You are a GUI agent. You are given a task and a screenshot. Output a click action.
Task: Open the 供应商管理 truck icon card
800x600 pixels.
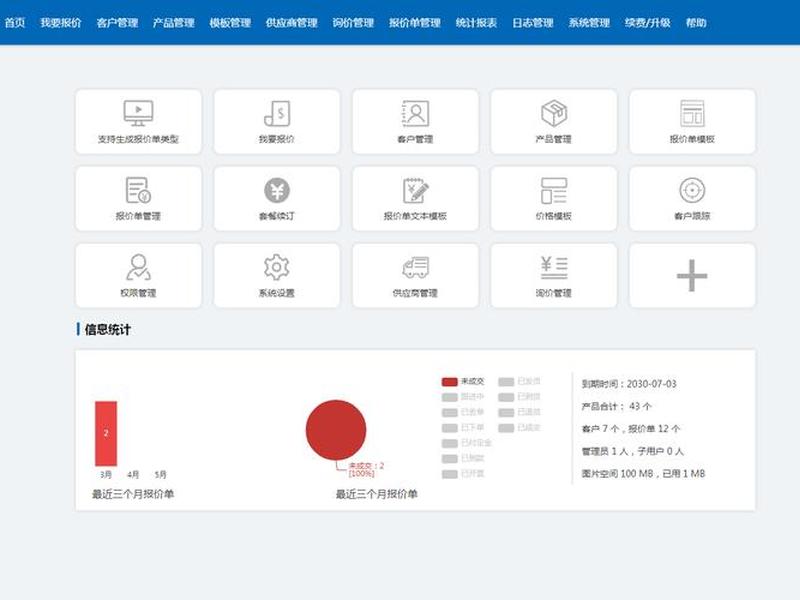tap(415, 276)
